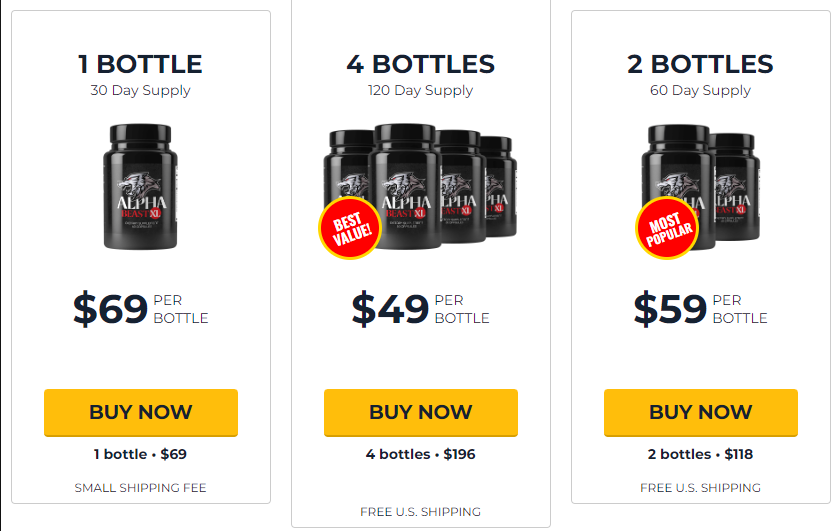The height and width of the screenshot is (531, 839).
Task: Select the red MOST POPULAR badge
Action: [x=667, y=228]
